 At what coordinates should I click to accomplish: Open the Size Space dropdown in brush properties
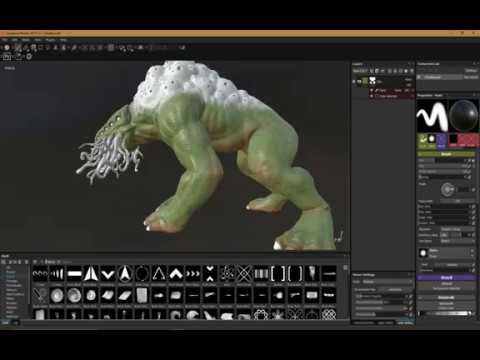(457, 241)
